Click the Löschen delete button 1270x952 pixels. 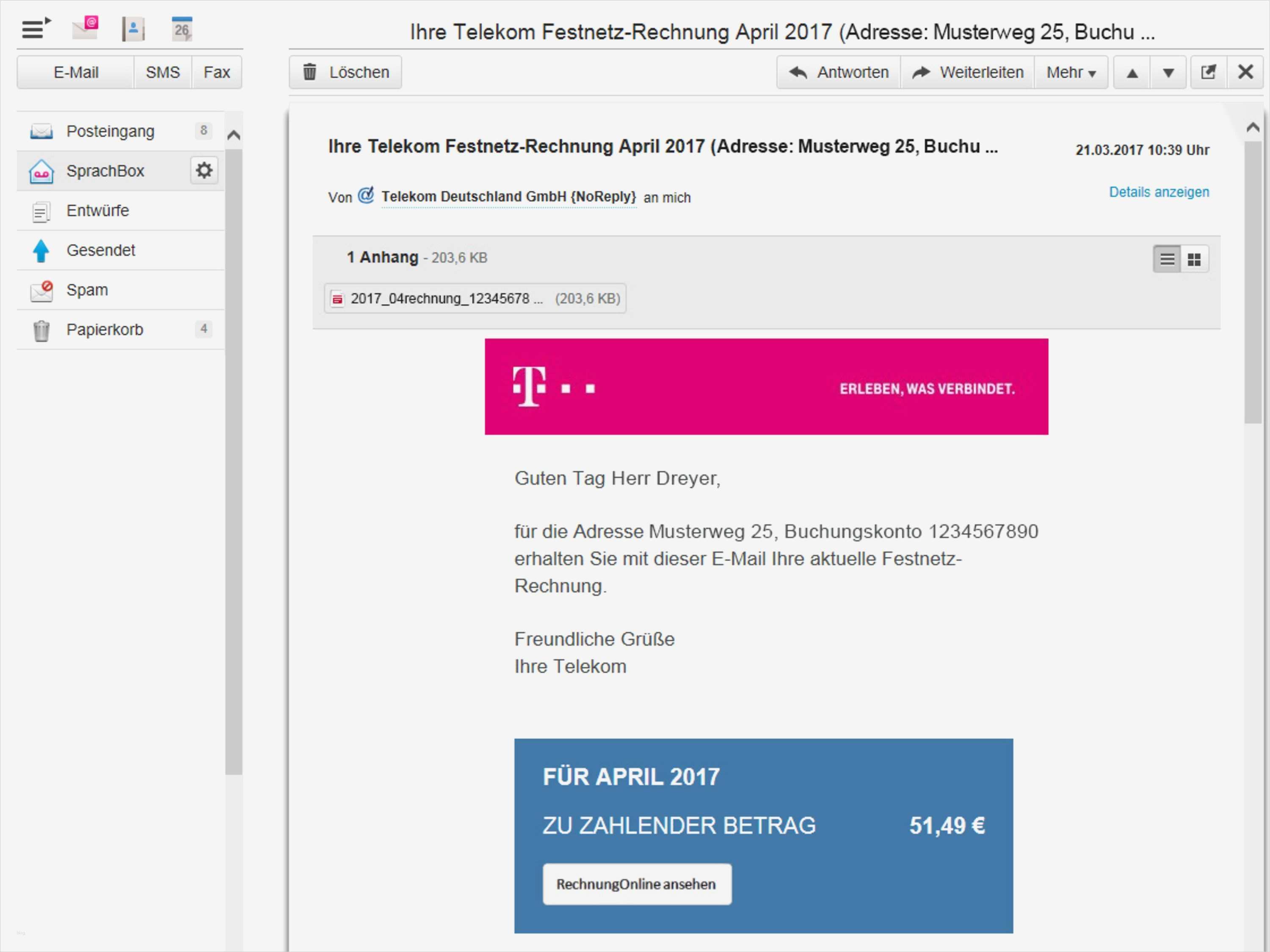[345, 73]
